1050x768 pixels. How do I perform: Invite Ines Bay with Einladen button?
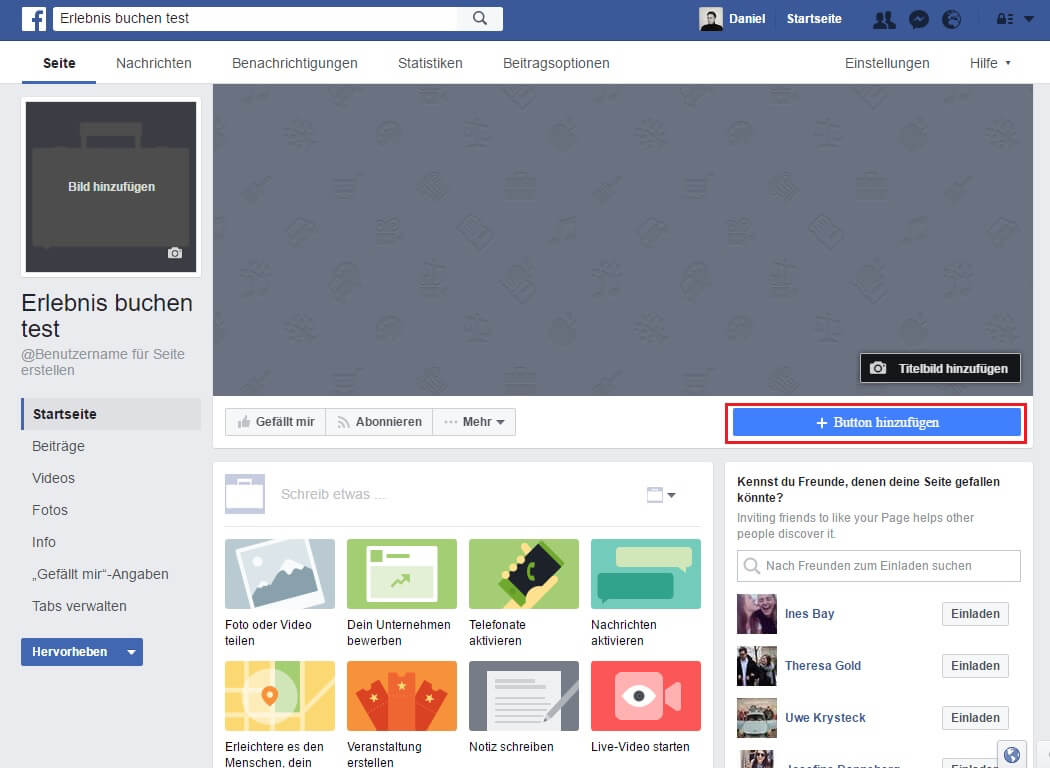[975, 613]
